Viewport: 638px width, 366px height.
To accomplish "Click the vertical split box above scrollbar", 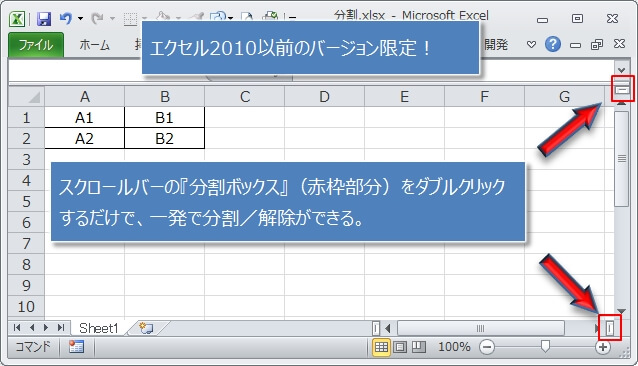I will [622, 89].
